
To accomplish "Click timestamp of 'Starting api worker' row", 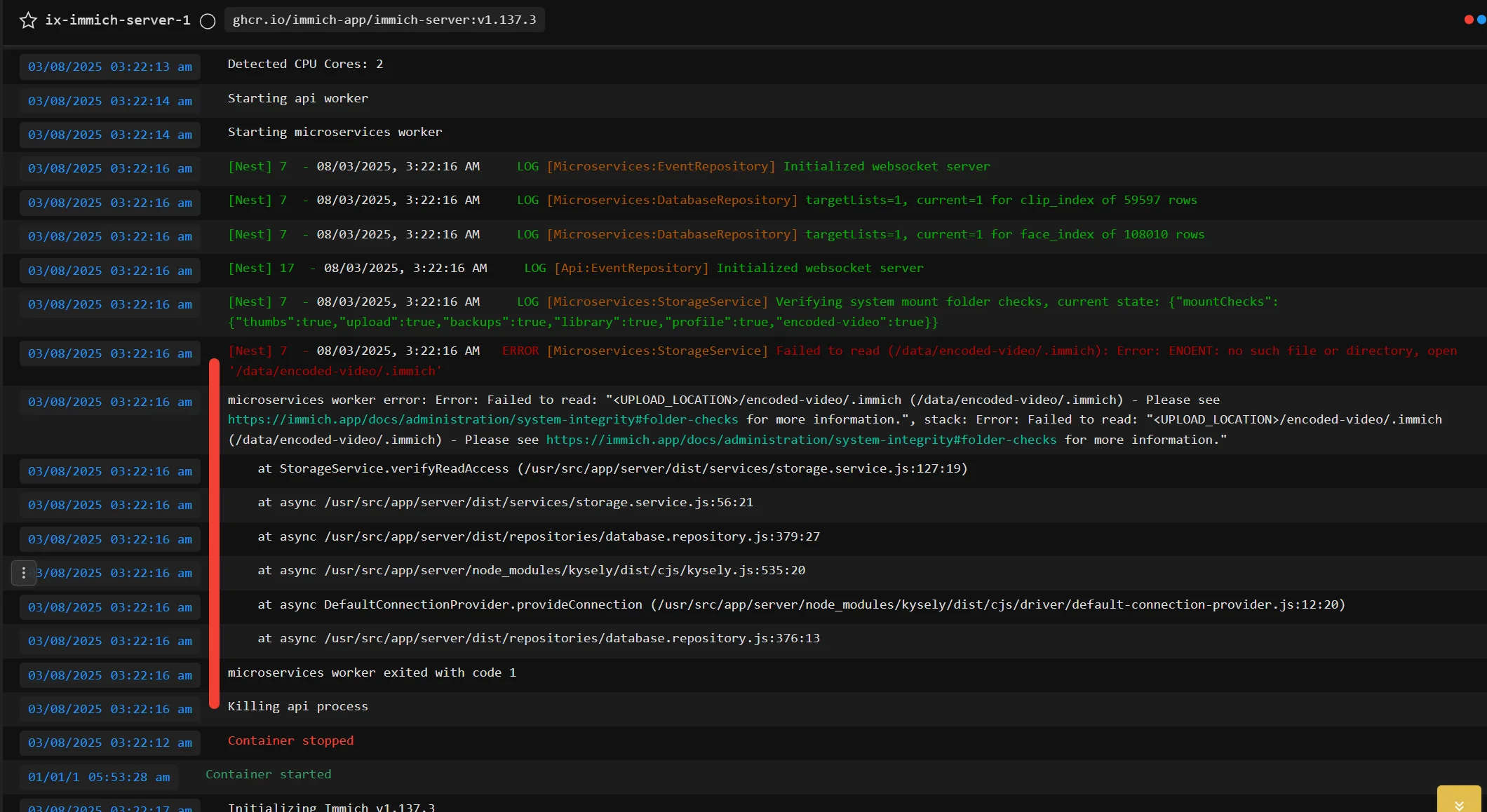I will (110, 101).
